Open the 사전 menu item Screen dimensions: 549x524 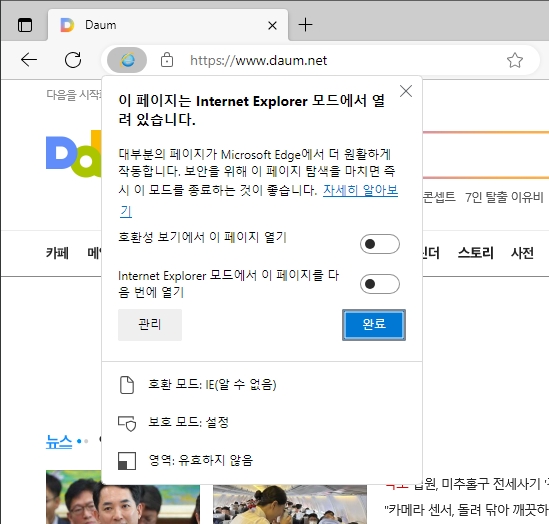522,253
